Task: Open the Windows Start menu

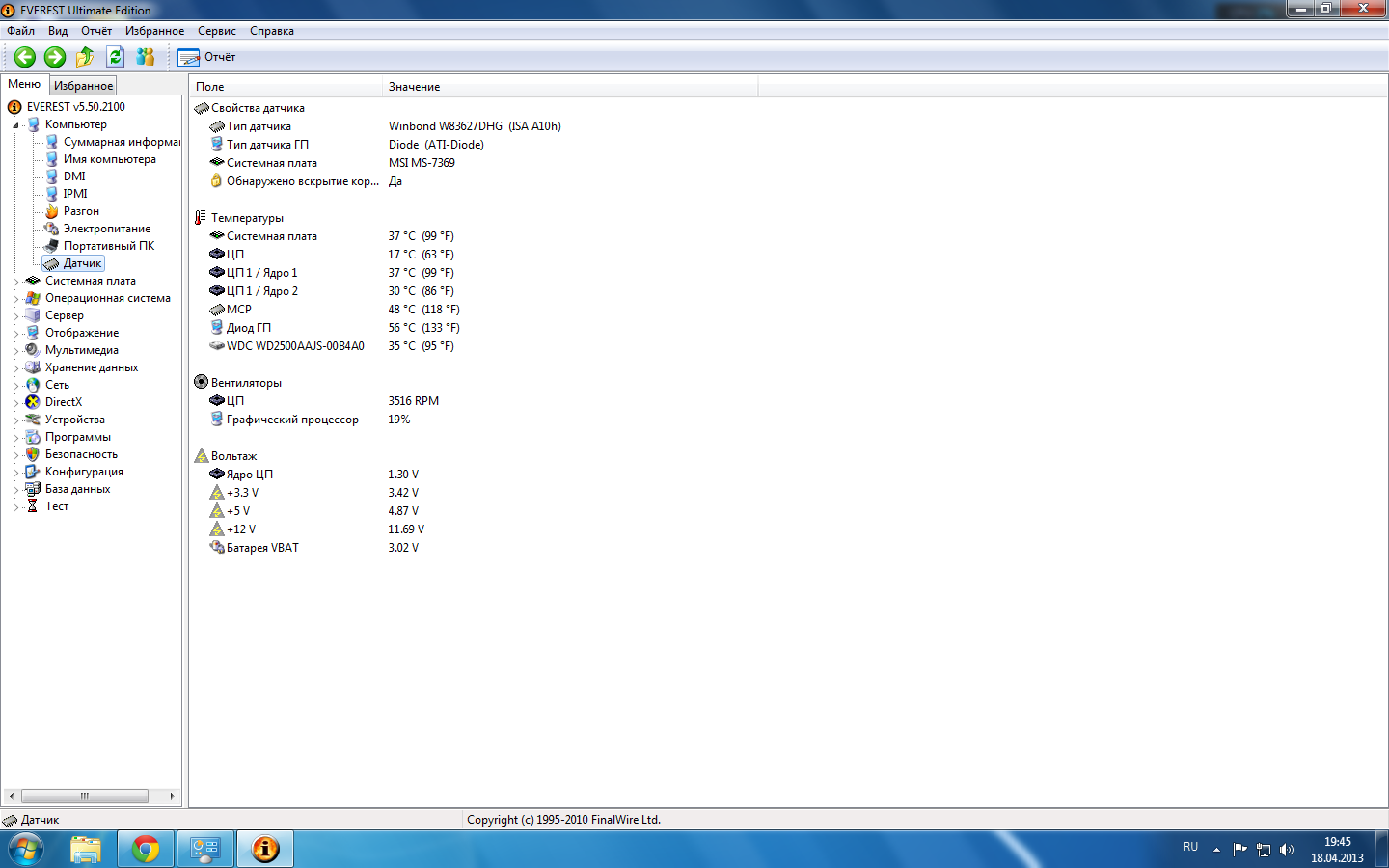Action: point(25,850)
